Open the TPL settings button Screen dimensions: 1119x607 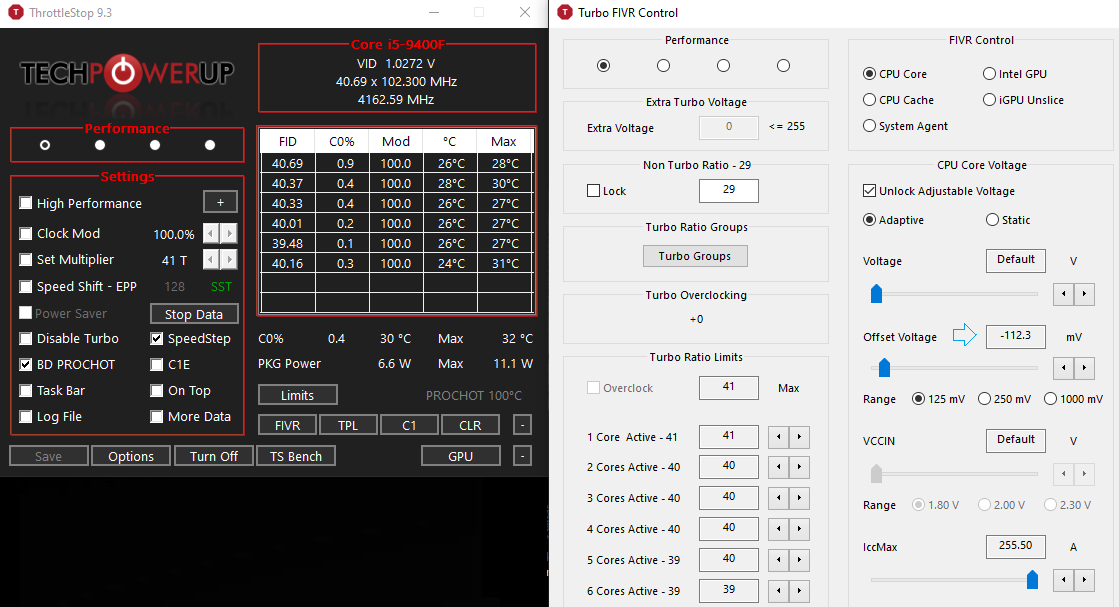coord(348,425)
